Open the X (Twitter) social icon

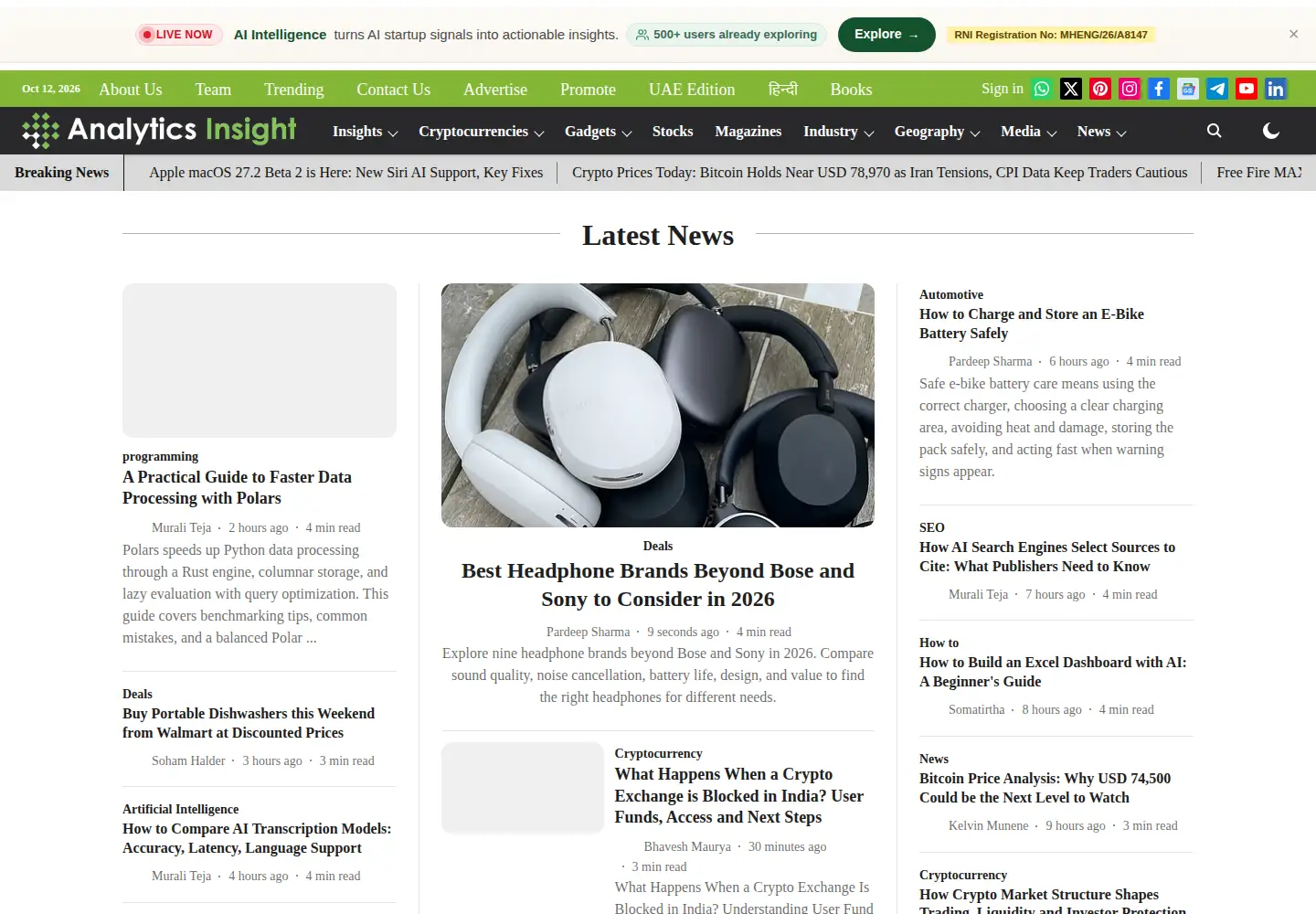[x=1071, y=89]
